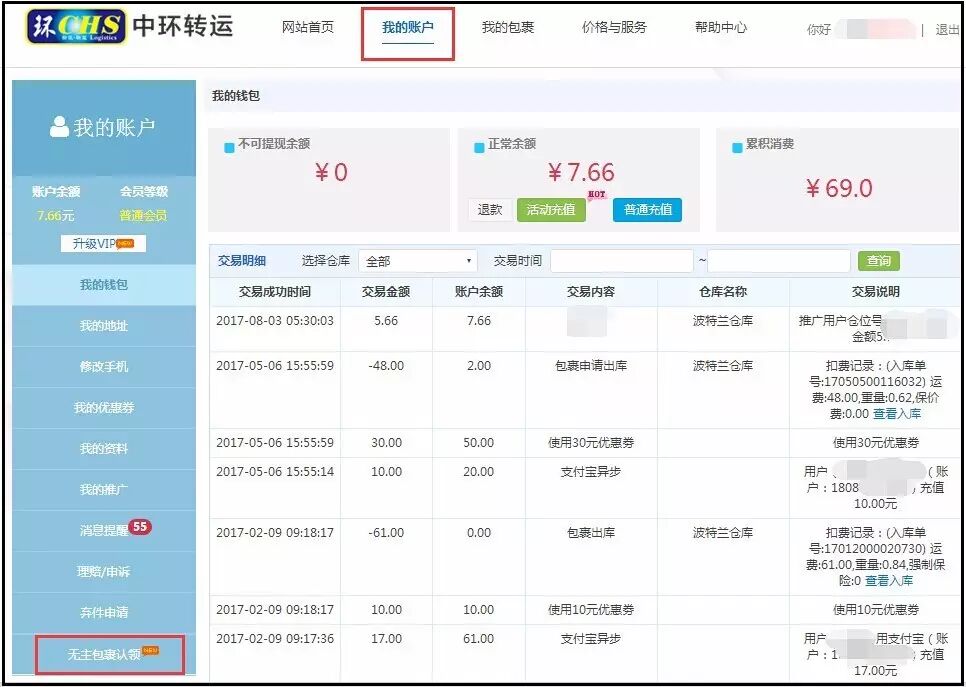Click the 2017-05-06 15:55:14 timestamp
Screen dimensions: 966x687
(275, 472)
